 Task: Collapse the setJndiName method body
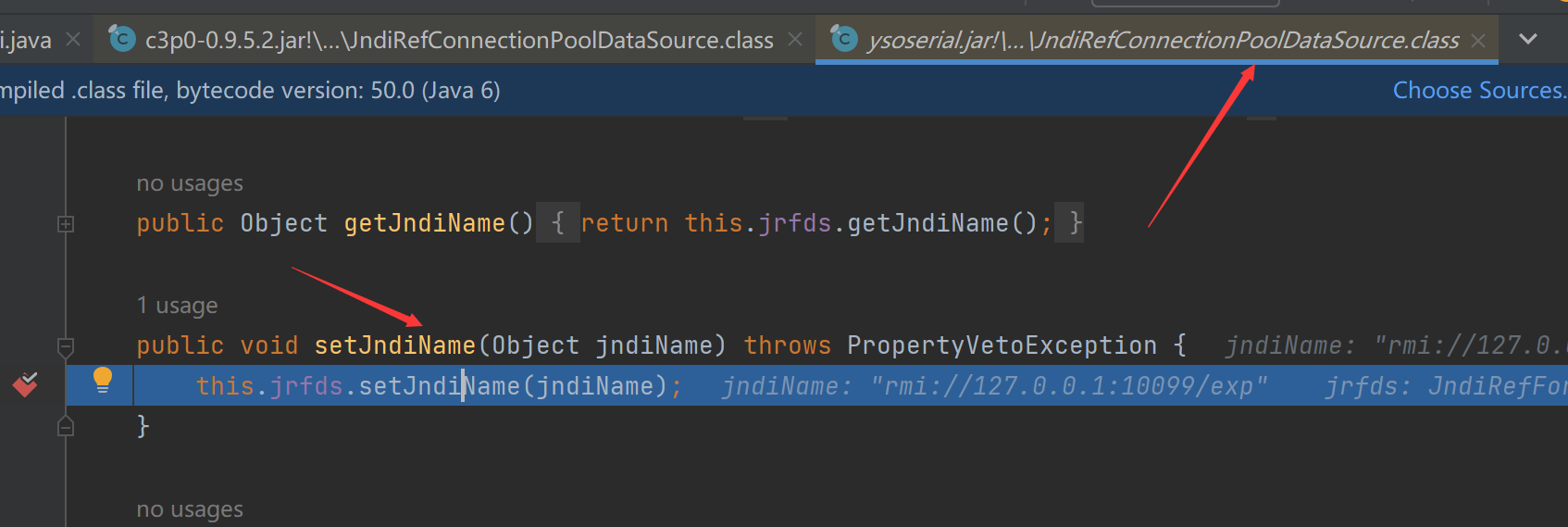click(66, 346)
